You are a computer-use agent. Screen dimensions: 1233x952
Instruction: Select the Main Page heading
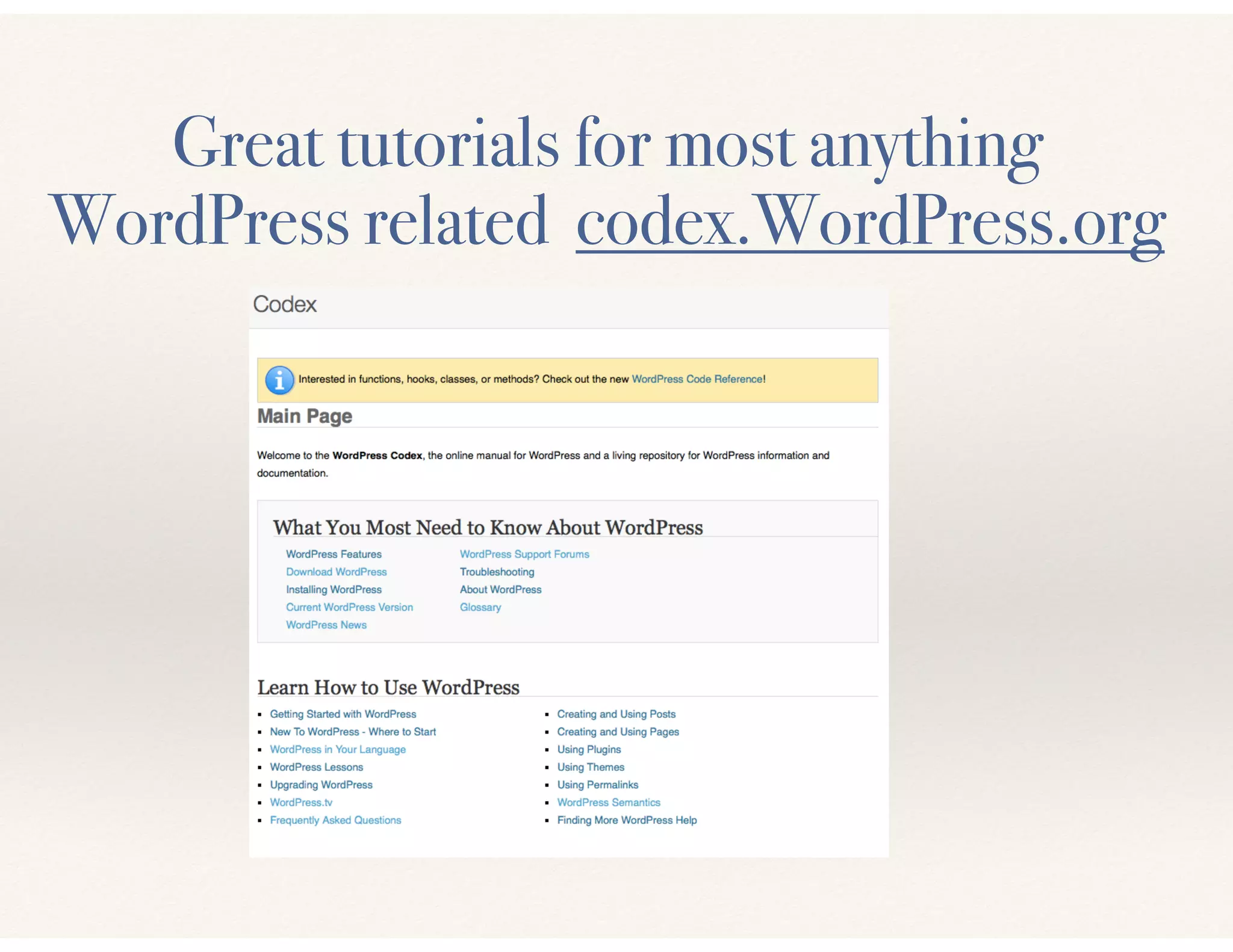coord(305,416)
